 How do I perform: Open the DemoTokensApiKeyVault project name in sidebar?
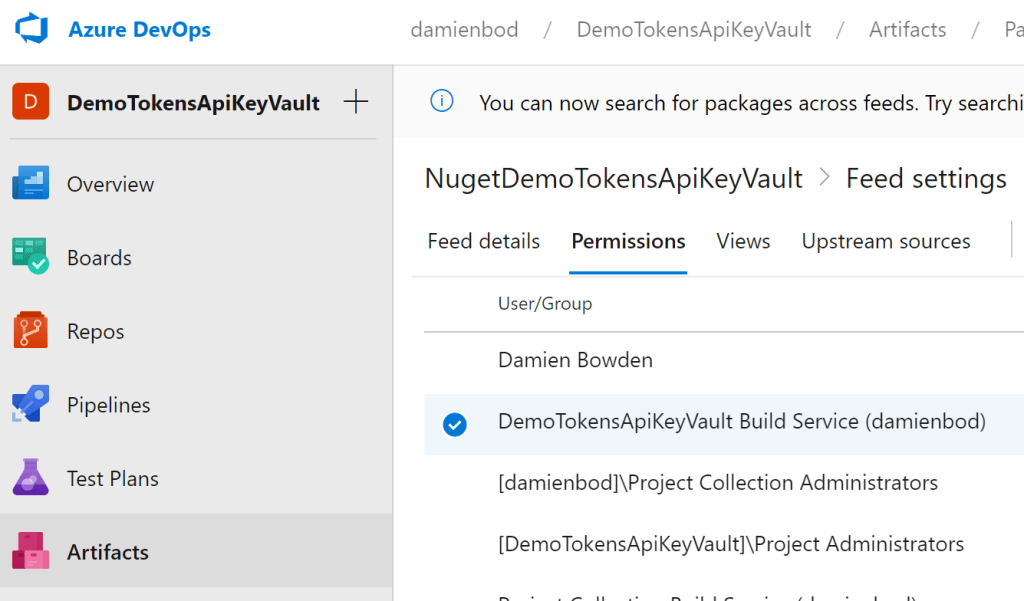coord(193,103)
